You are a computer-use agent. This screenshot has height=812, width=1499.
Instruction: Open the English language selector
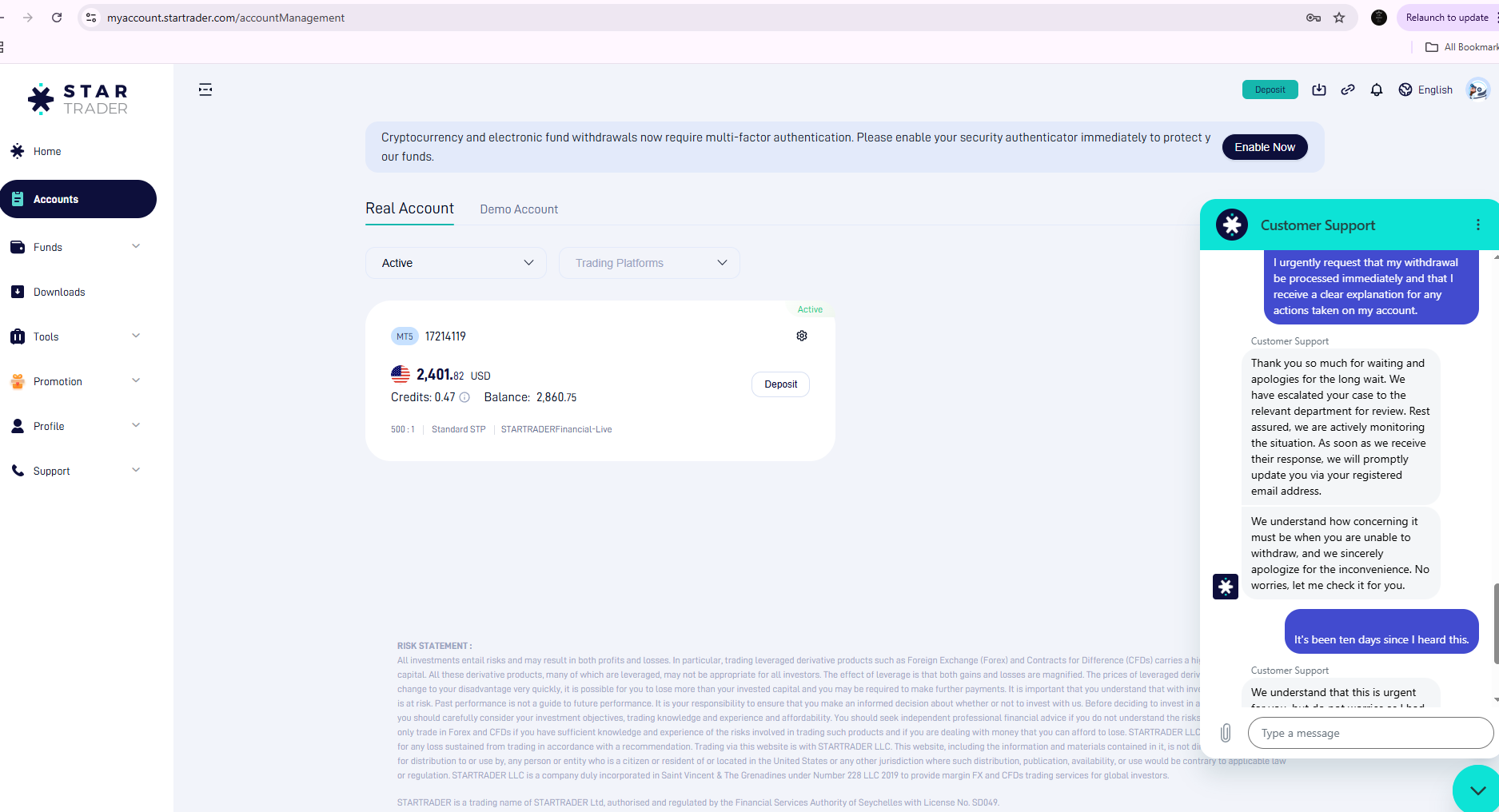point(1425,90)
